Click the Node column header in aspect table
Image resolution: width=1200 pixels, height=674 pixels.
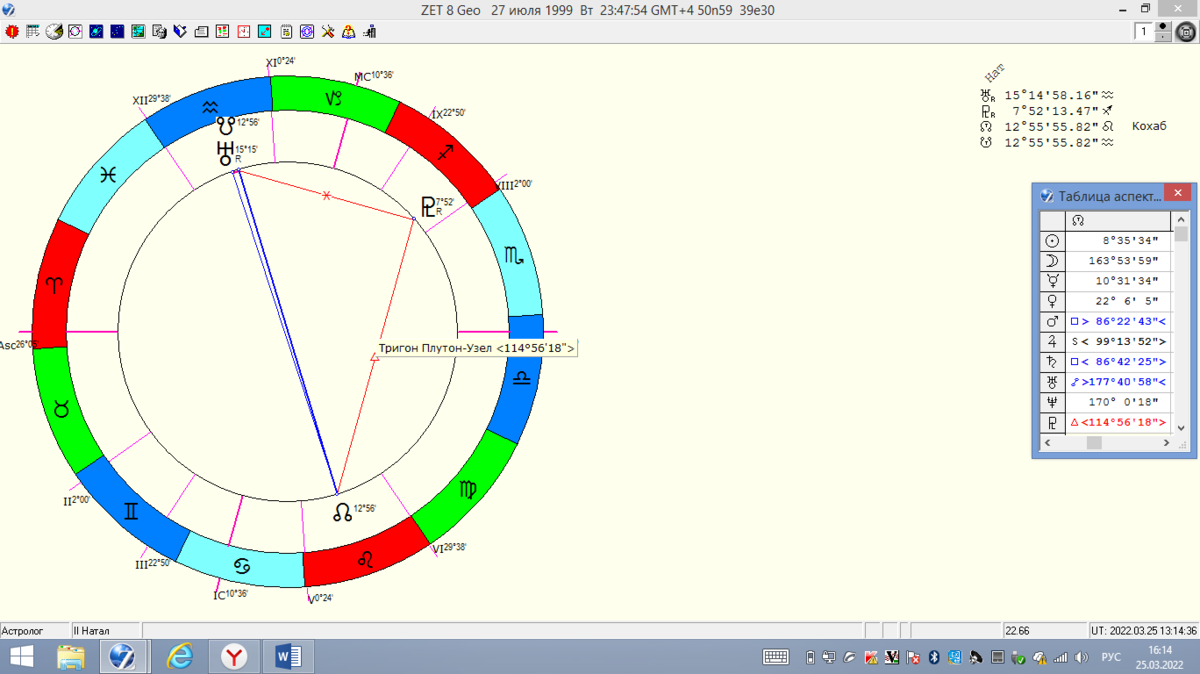(1119, 221)
